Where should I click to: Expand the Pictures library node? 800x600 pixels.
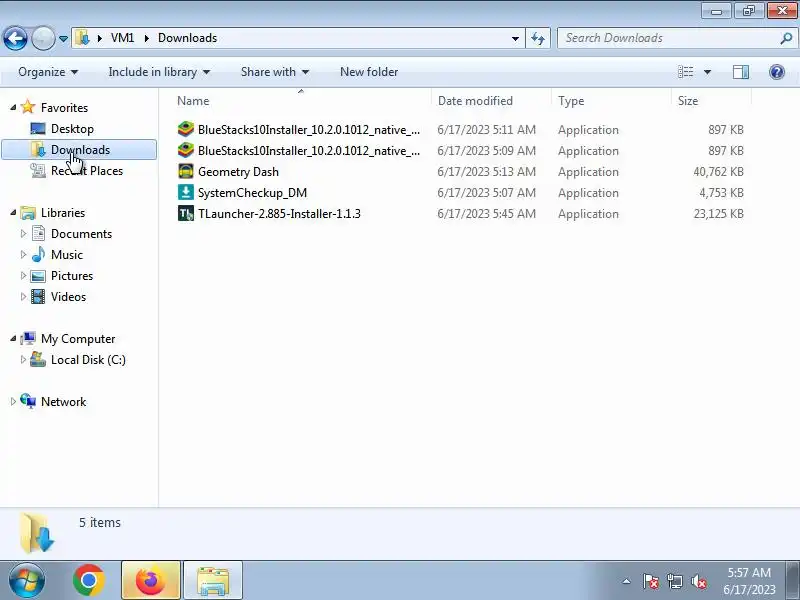pyautogui.click(x=23, y=276)
